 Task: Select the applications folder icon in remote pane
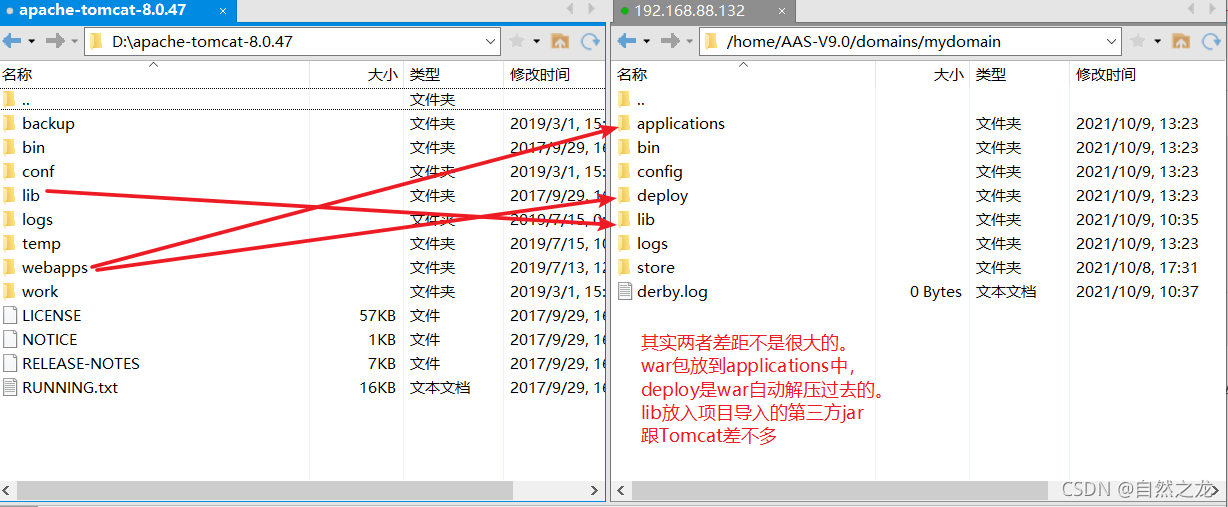[x=625, y=123]
